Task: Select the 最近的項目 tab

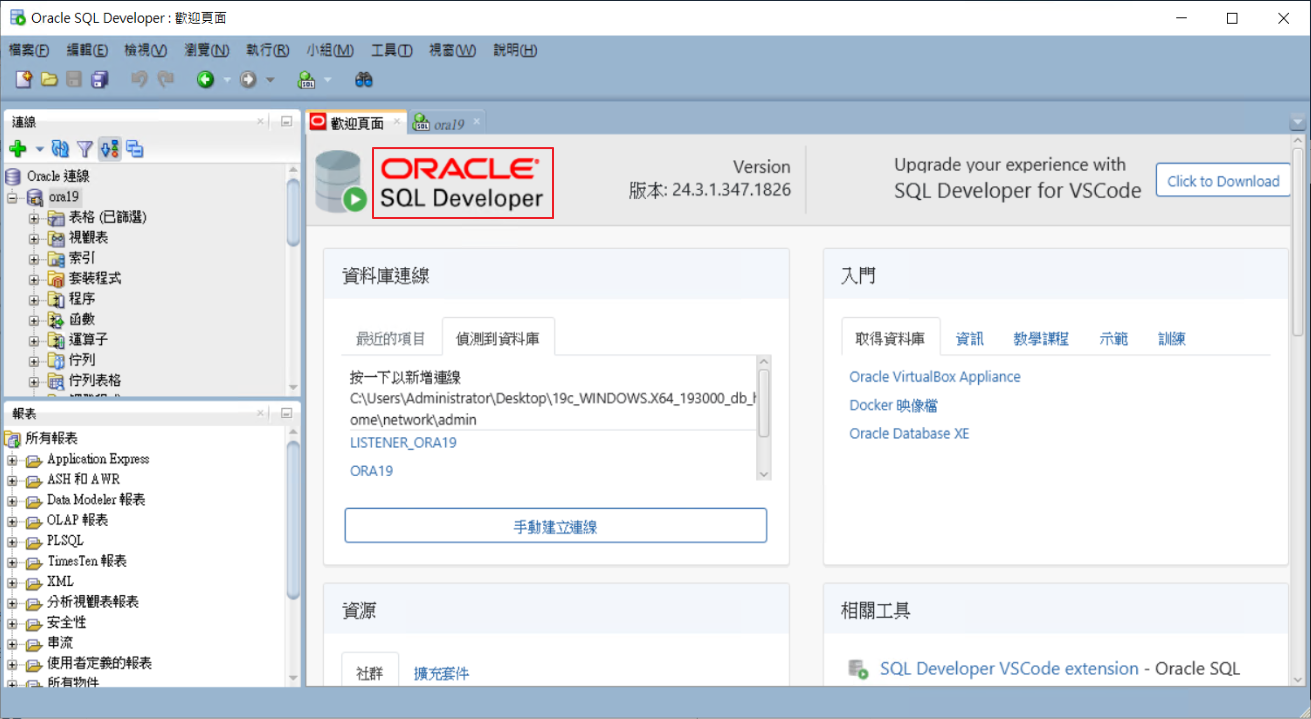Action: point(391,339)
